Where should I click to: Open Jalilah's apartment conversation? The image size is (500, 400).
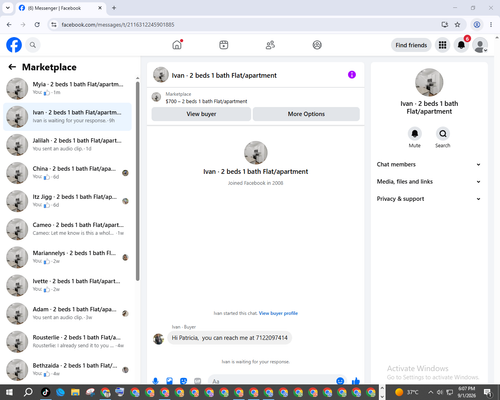click(68, 145)
